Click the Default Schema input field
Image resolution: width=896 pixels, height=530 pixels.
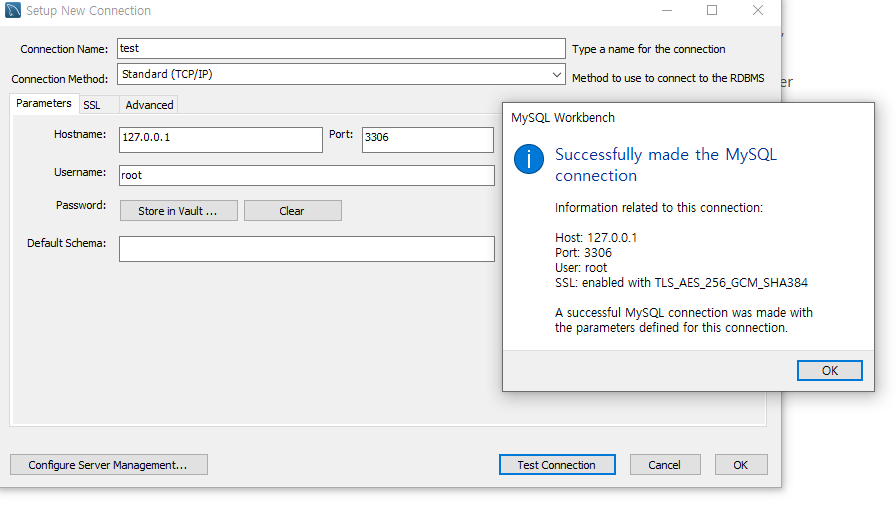coord(307,249)
